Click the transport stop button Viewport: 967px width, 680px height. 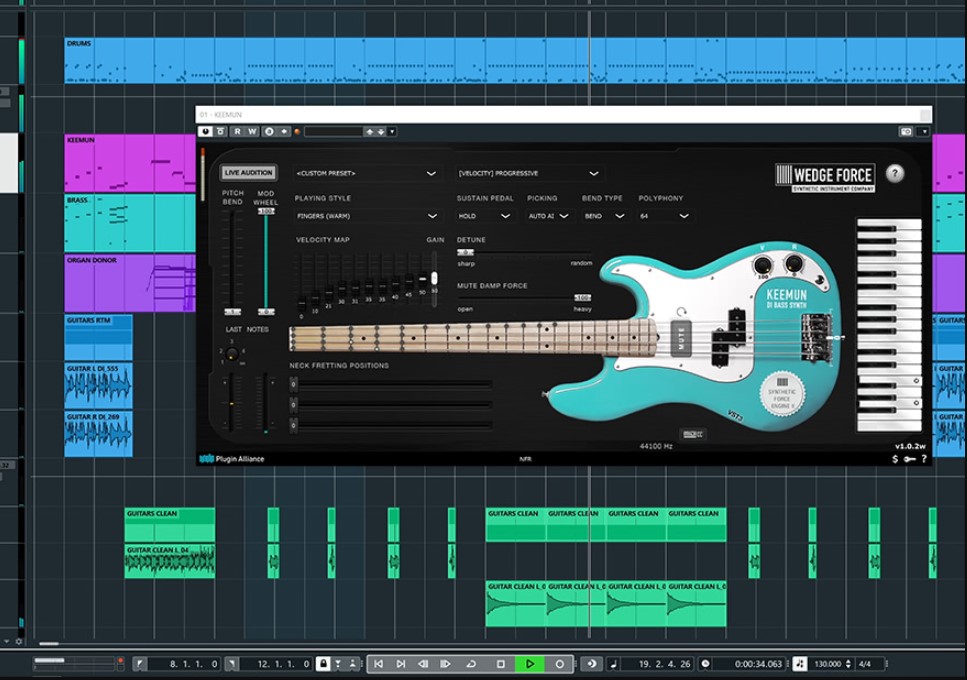[501, 664]
